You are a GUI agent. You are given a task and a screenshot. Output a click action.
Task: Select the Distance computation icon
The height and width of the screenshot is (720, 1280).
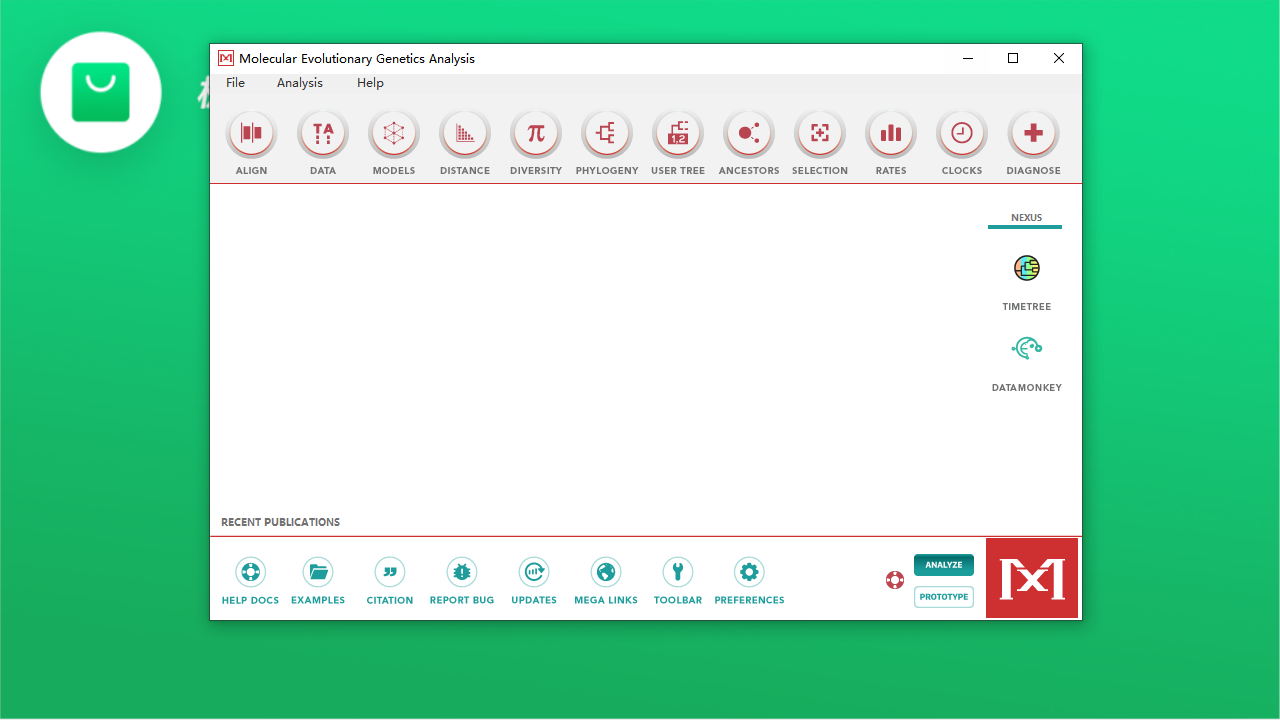click(465, 134)
